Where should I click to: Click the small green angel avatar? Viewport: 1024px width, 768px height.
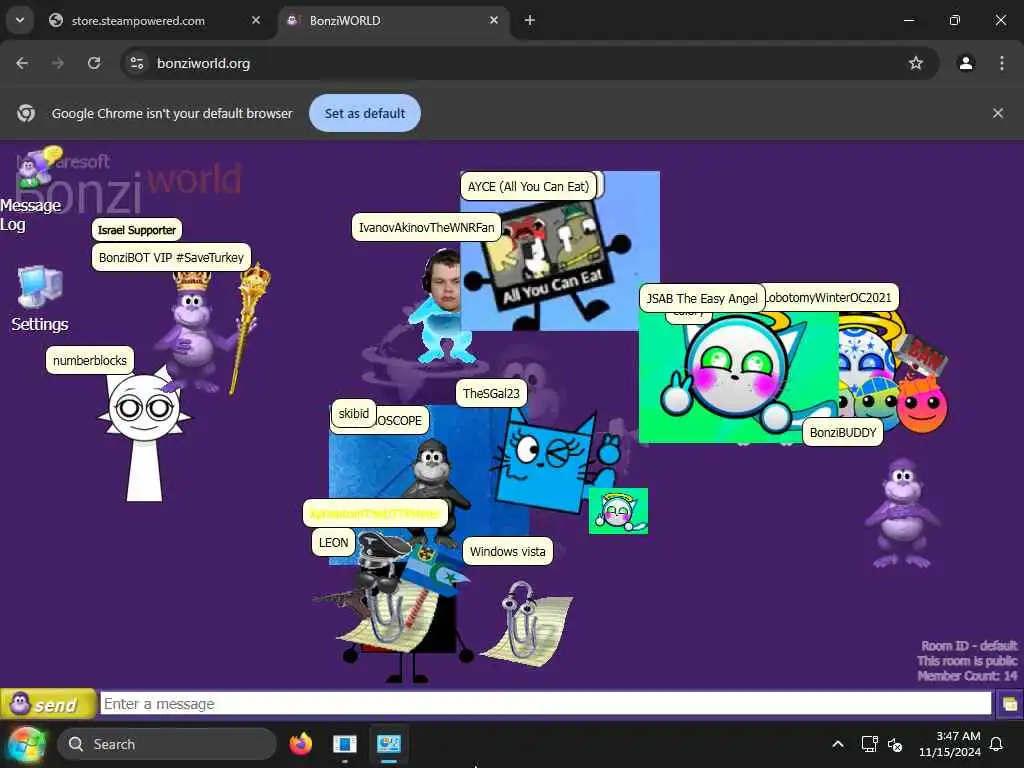[x=618, y=511]
